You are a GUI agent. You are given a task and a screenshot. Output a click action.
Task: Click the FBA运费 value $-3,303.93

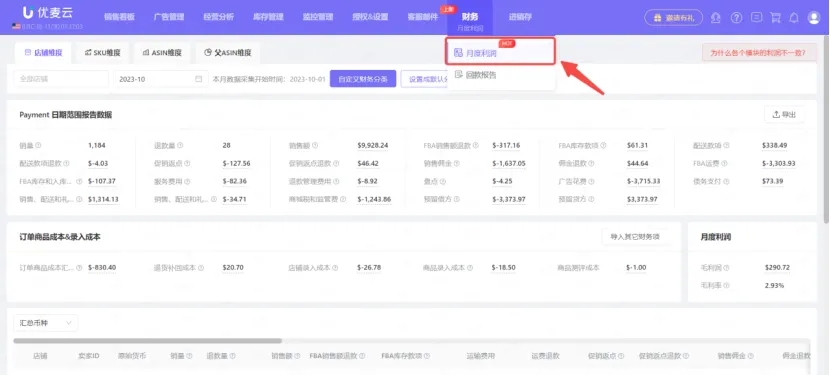coord(779,163)
